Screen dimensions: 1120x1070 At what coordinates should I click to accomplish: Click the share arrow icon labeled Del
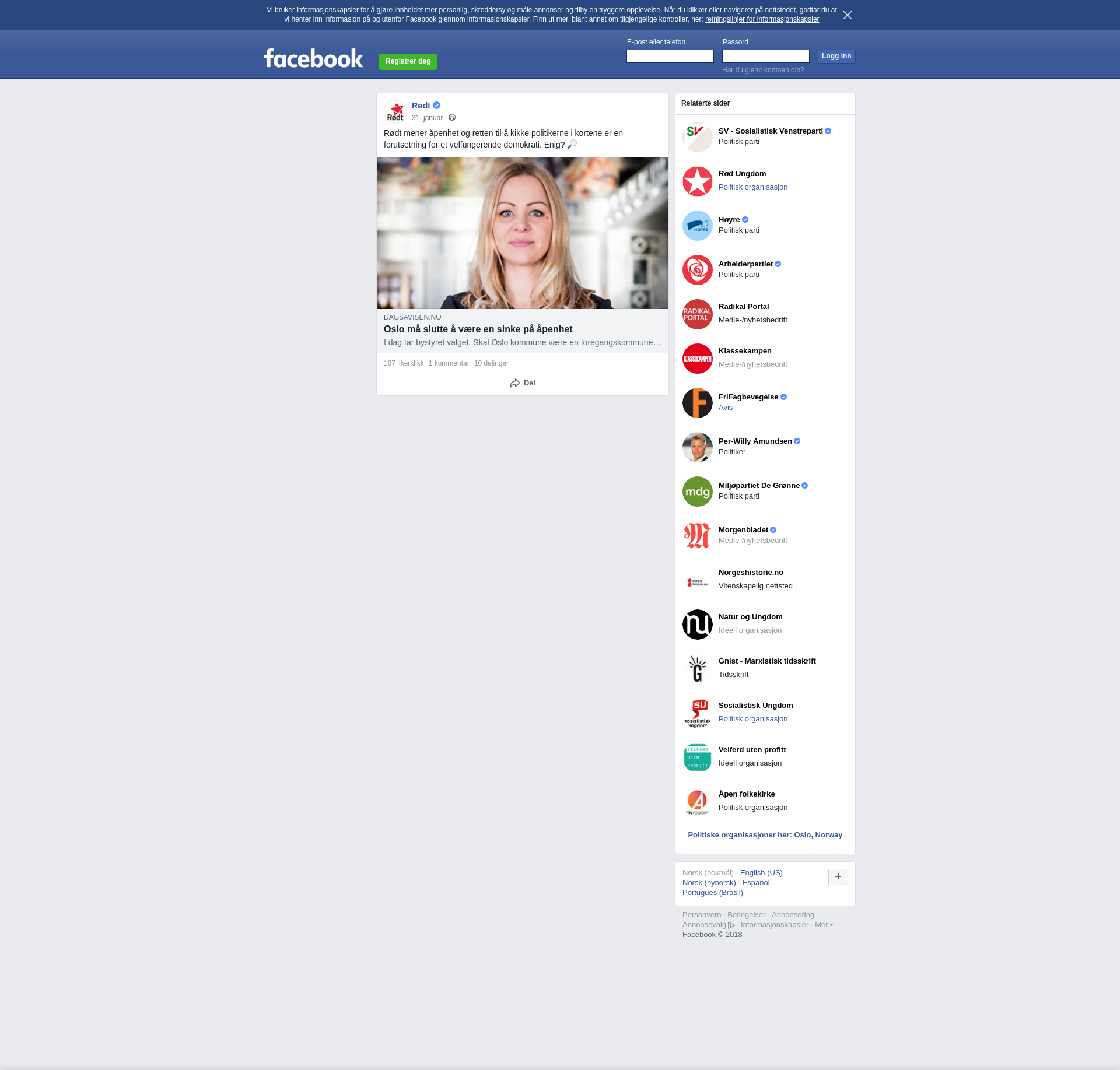point(514,383)
